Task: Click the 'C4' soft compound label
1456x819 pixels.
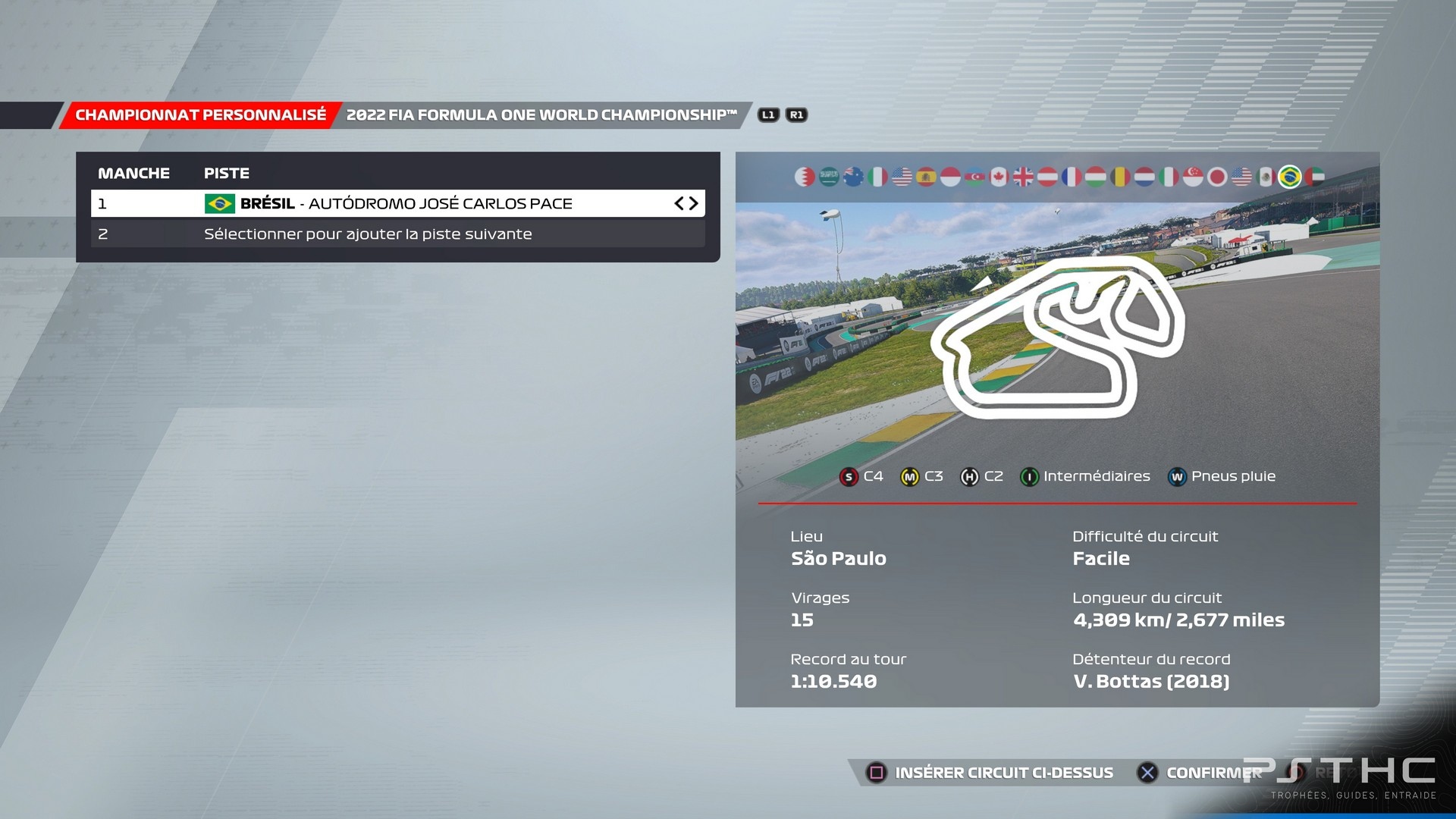Action: click(873, 476)
